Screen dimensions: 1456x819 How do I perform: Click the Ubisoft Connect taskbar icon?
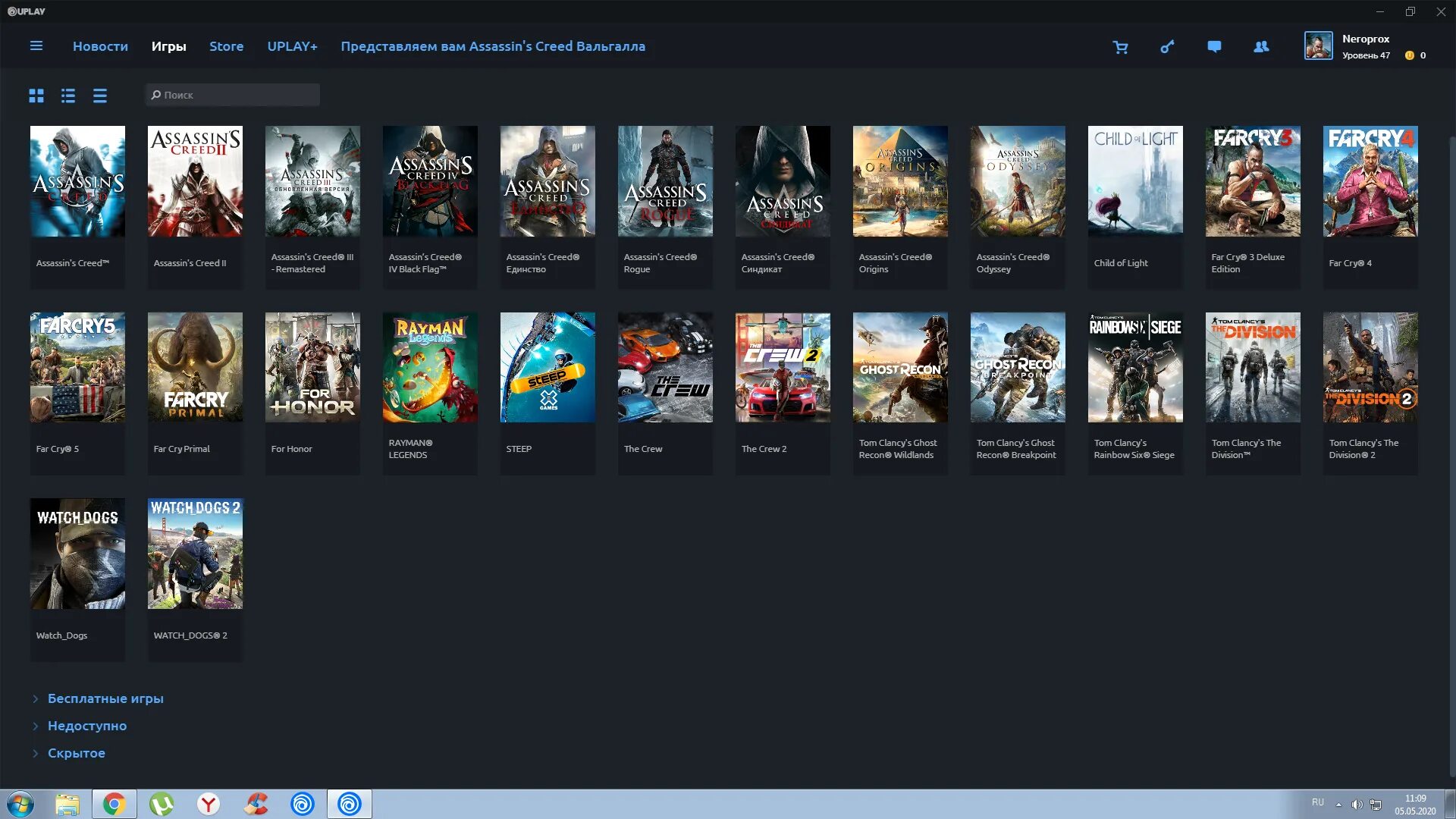349,803
